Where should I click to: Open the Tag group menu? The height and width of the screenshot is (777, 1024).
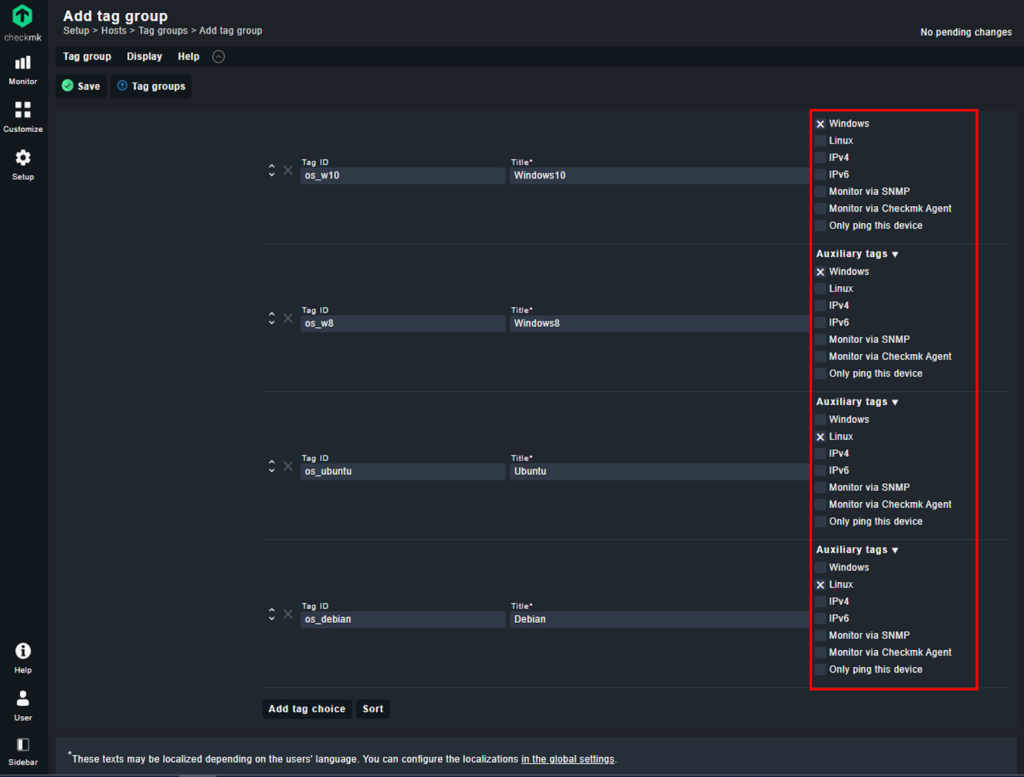(87, 57)
